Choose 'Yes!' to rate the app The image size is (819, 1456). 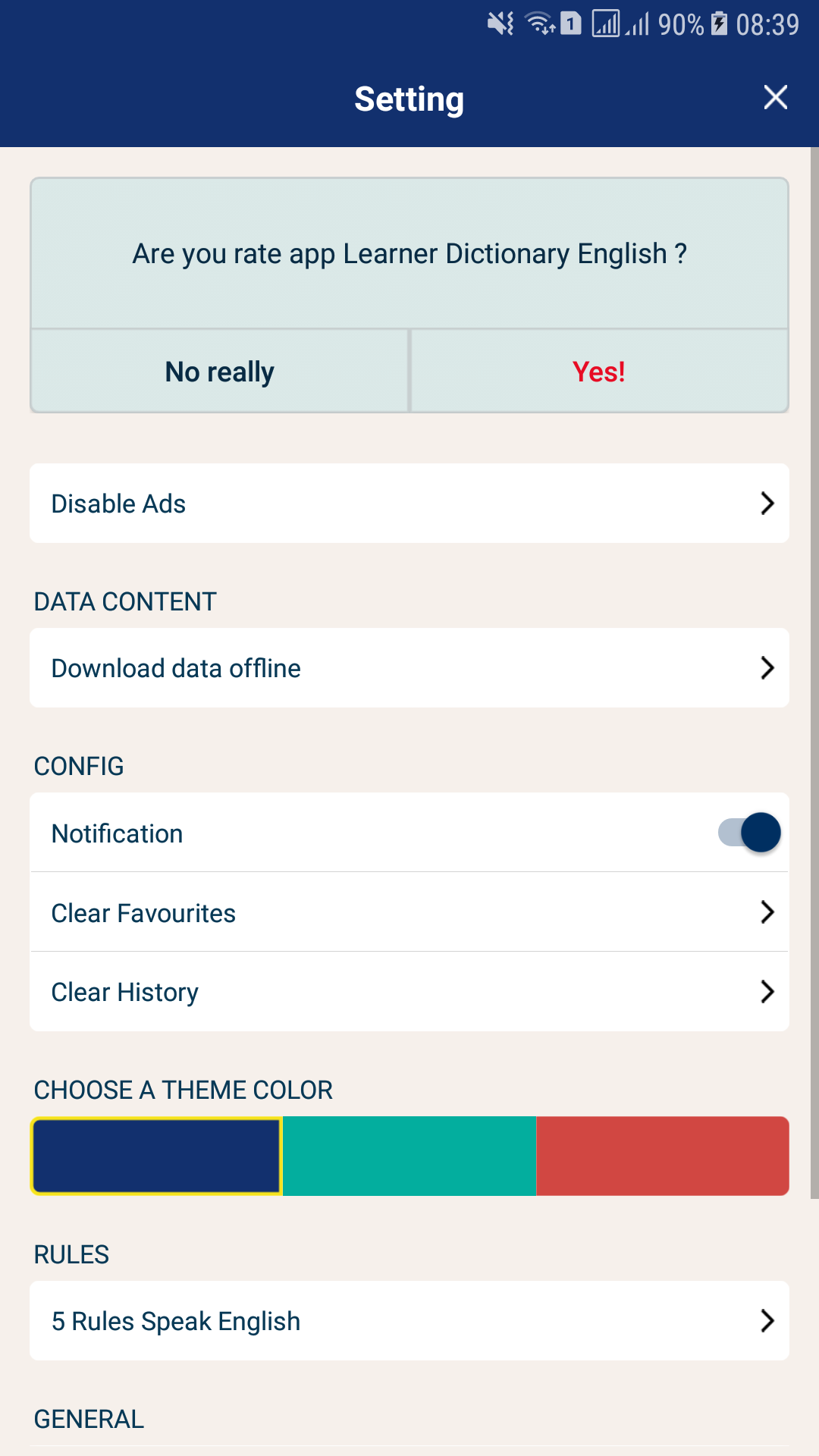599,372
